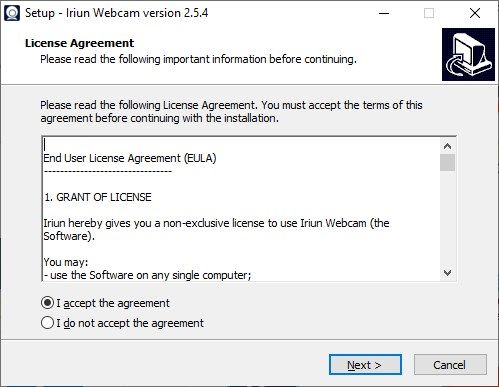Click the bold "License Agreement" heading
499x387 pixels.
tap(79, 43)
